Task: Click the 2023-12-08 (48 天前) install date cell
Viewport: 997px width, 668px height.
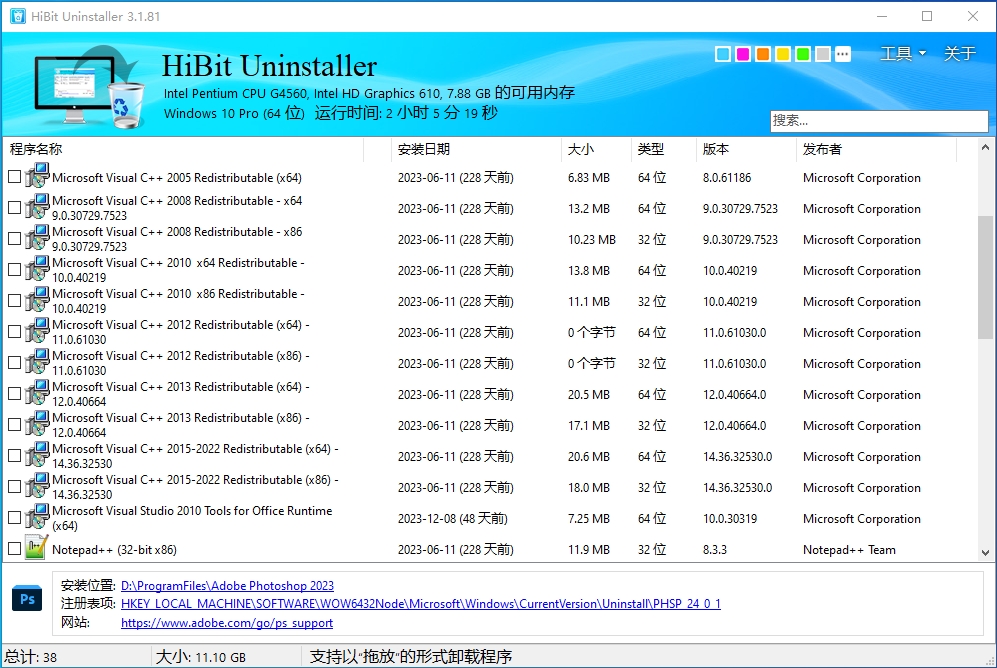Action: 453,519
